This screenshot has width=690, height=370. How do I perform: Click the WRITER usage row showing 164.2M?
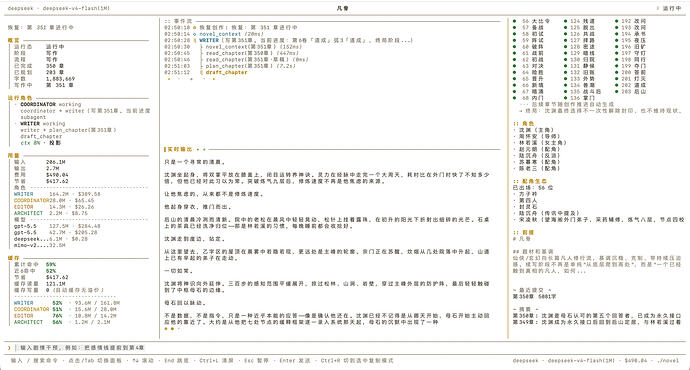57,194
